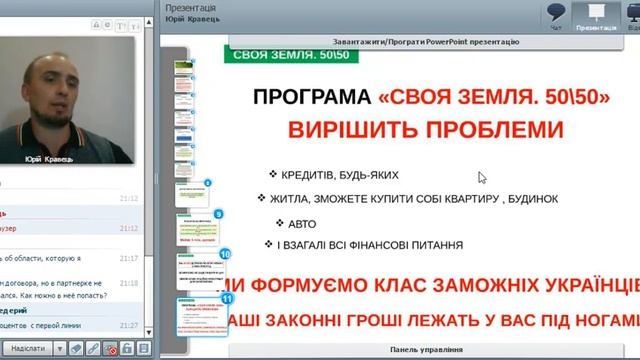Click the ВИРІШИТЬ ПРОБЛЕМИ heading on slide
The image size is (640, 360).
426,130
